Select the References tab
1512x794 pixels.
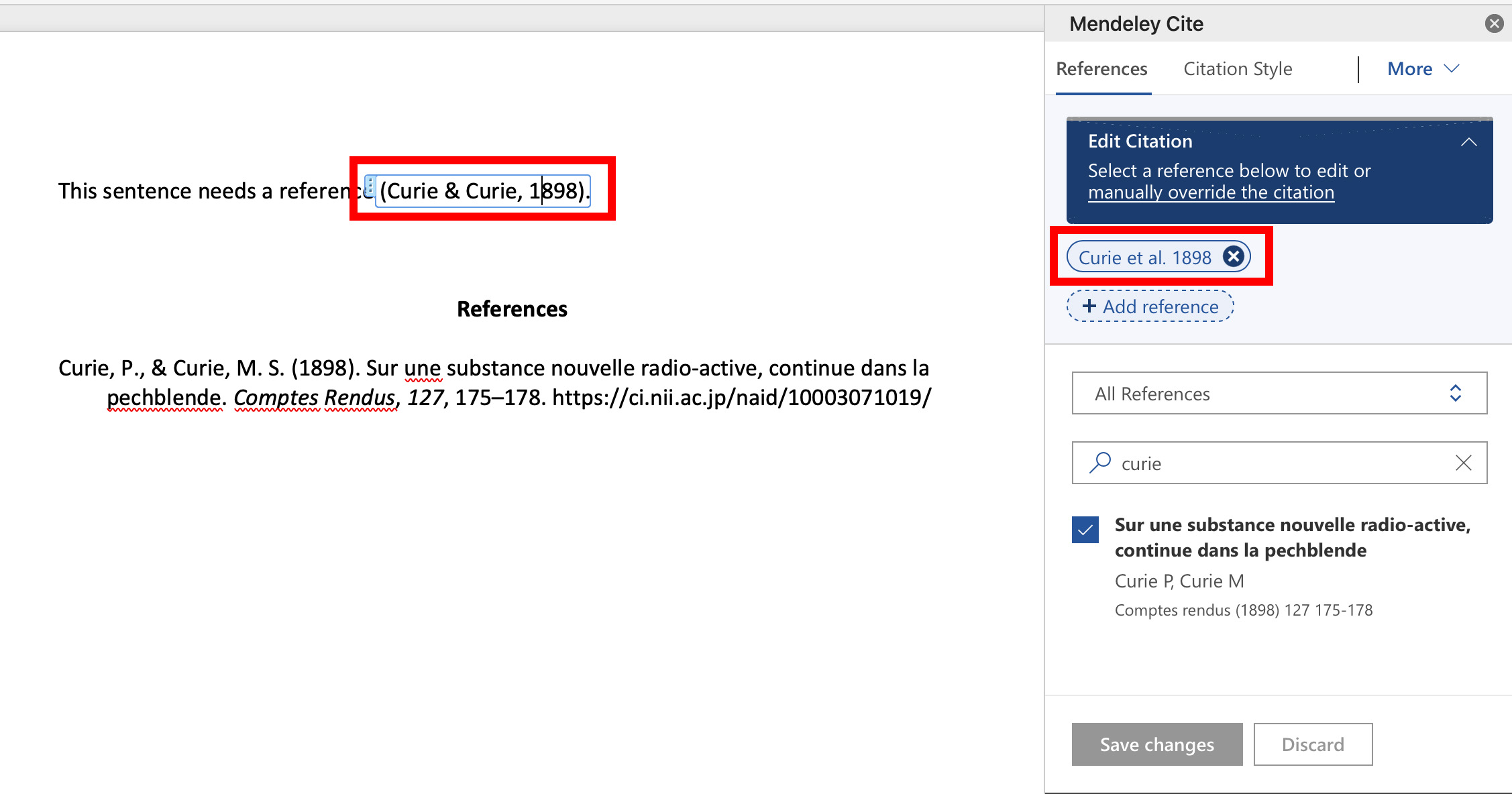point(1101,68)
